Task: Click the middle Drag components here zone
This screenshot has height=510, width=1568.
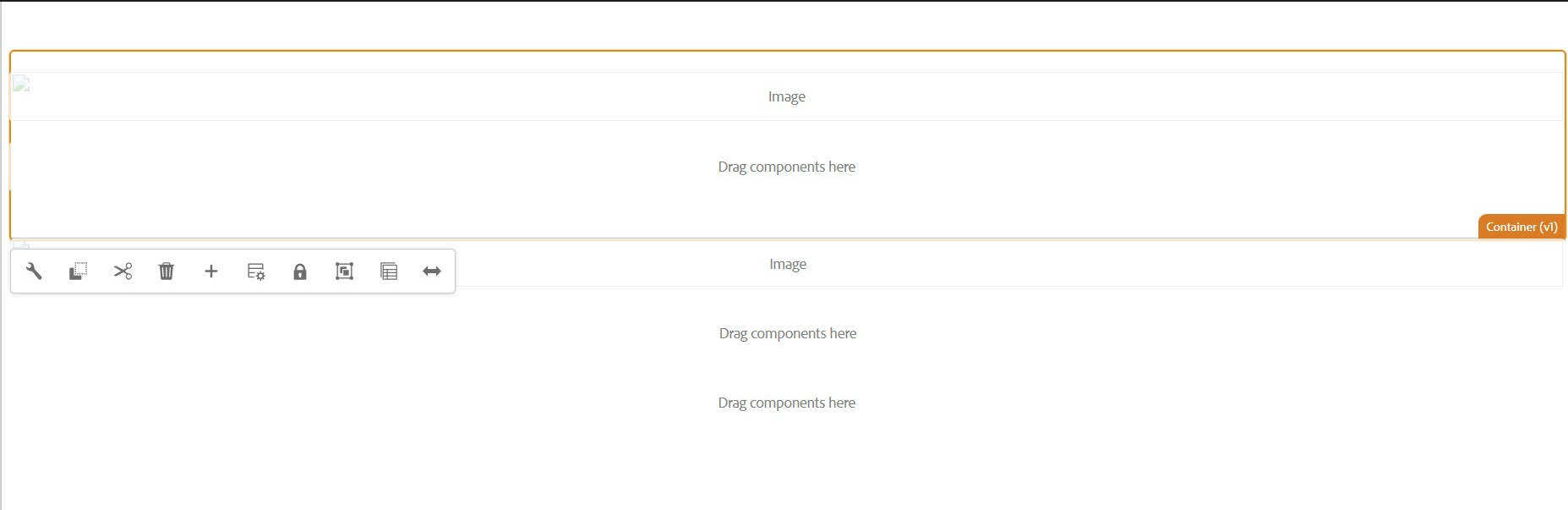Action: [788, 332]
